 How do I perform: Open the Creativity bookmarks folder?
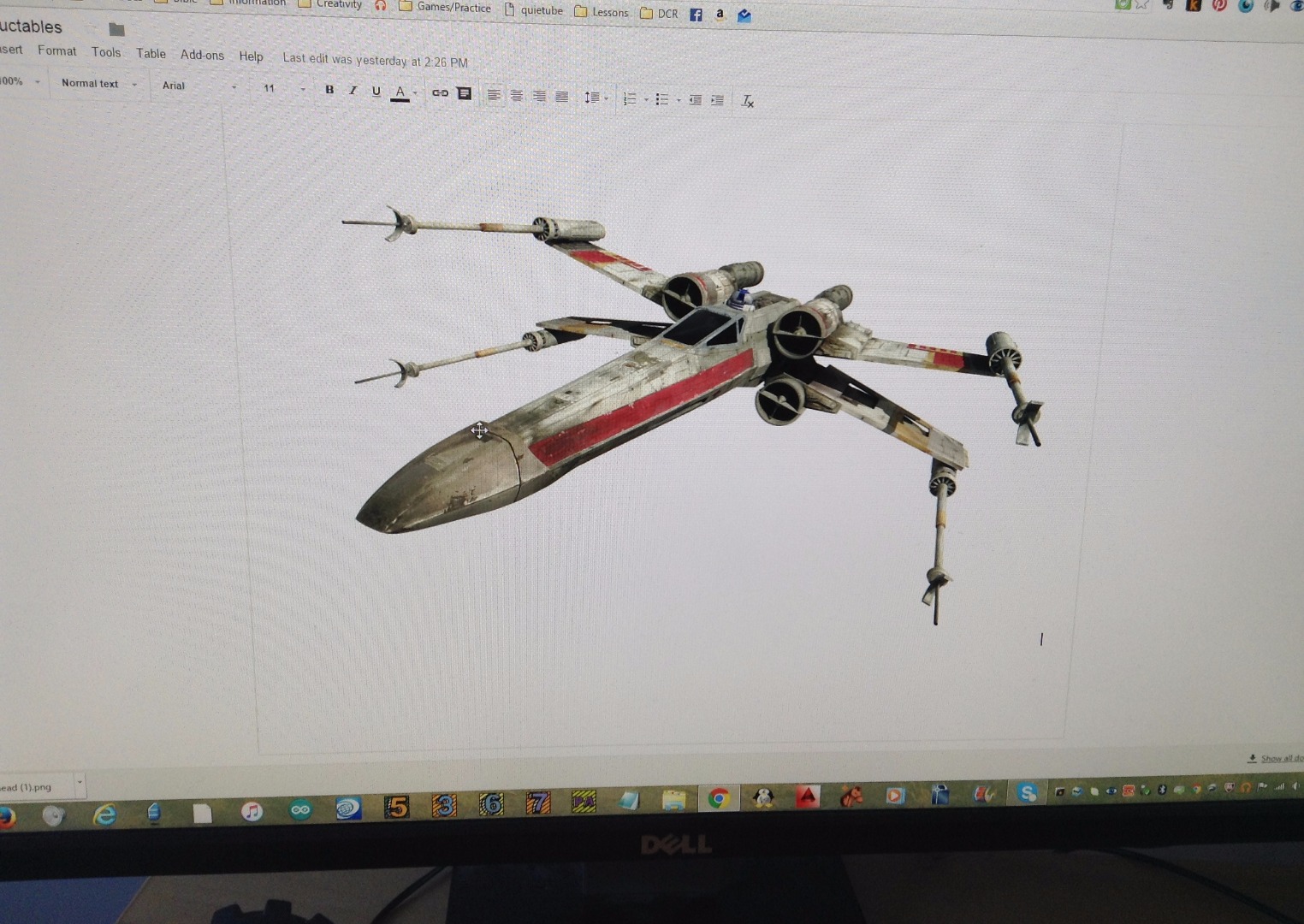click(x=329, y=4)
